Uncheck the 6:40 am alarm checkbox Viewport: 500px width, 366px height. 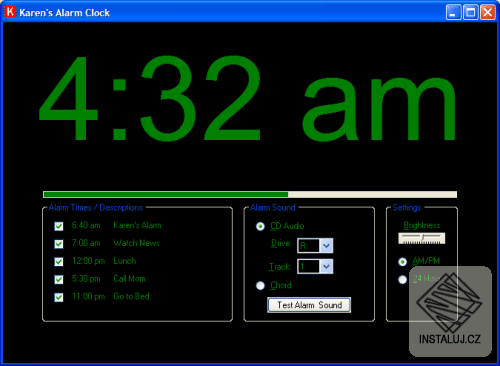[59, 226]
